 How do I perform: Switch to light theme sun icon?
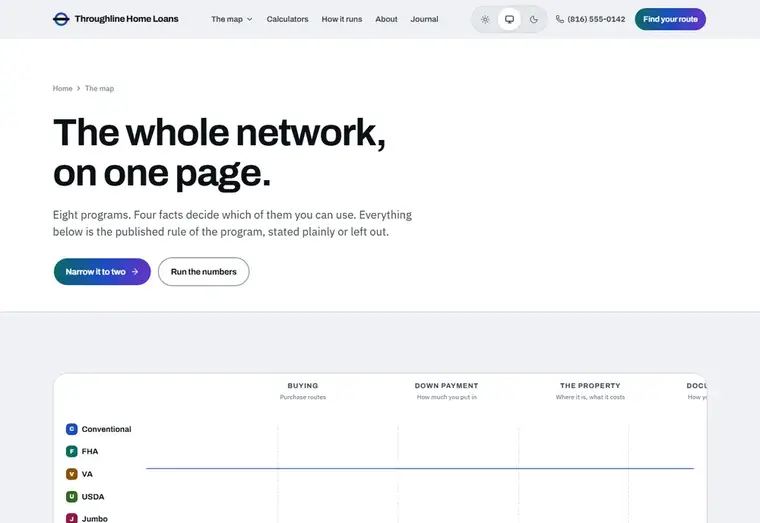(485, 19)
